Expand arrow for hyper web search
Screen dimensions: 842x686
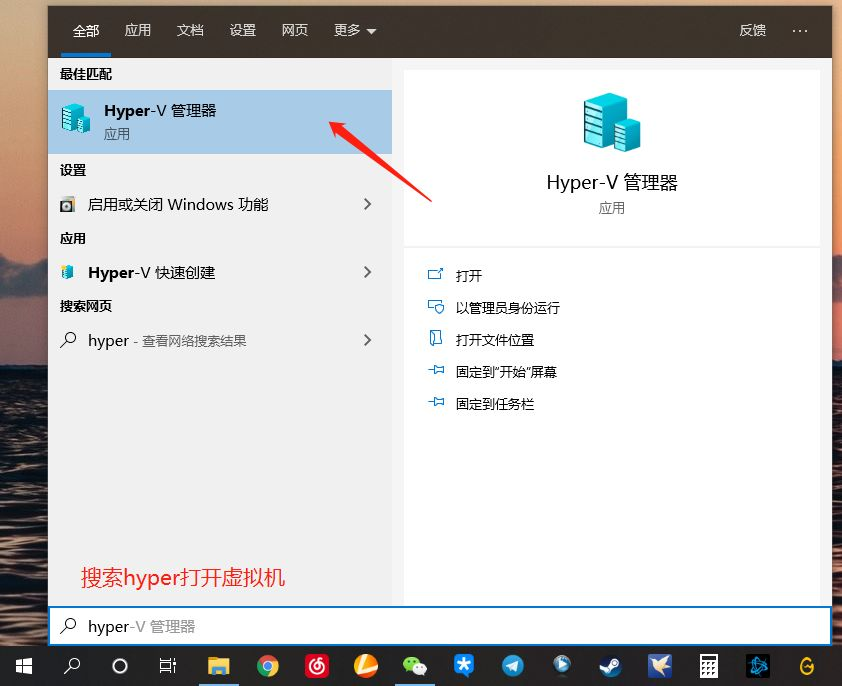pos(367,340)
